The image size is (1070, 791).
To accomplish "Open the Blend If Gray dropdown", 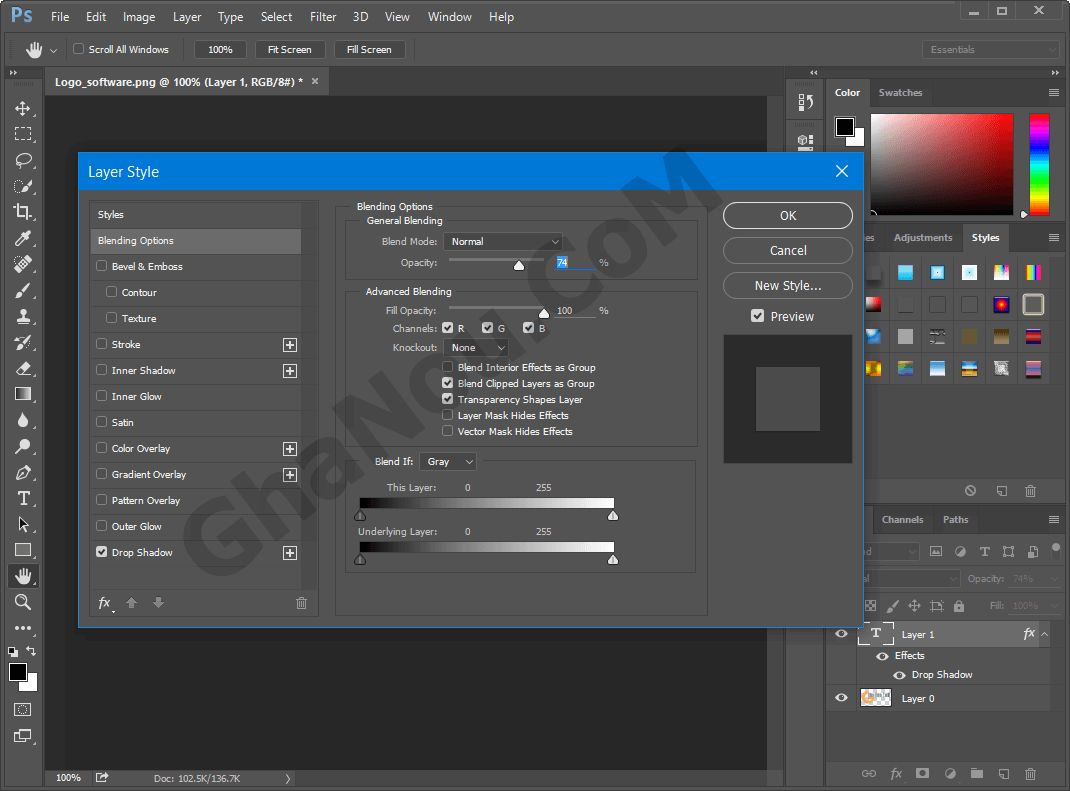I will click(x=448, y=462).
